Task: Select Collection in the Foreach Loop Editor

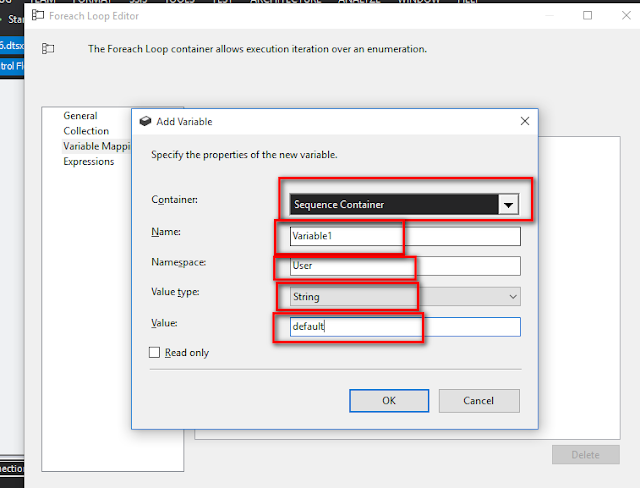Action: coord(86,131)
